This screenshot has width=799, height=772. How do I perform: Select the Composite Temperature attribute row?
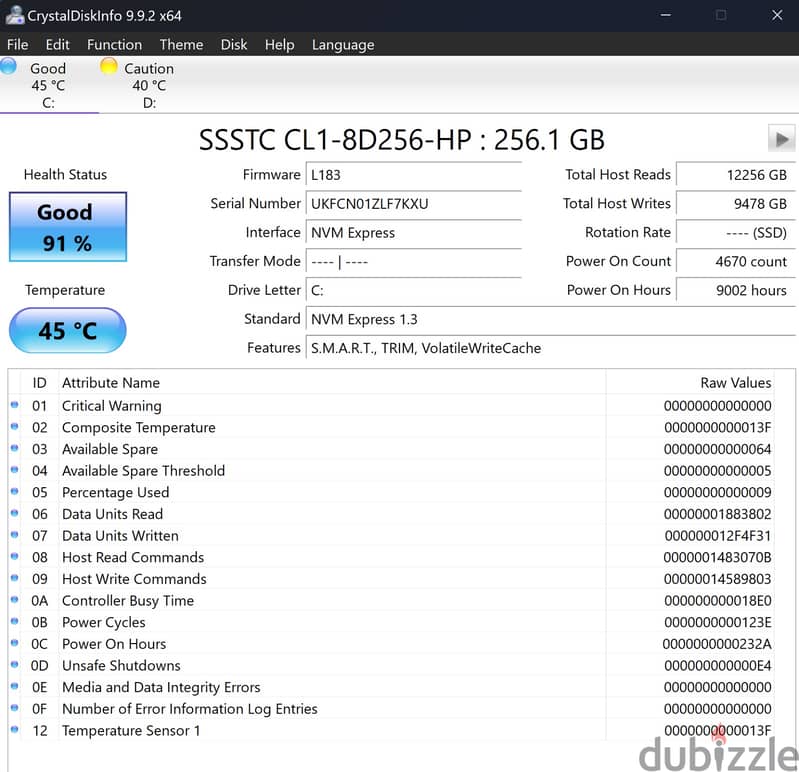(x=391, y=428)
